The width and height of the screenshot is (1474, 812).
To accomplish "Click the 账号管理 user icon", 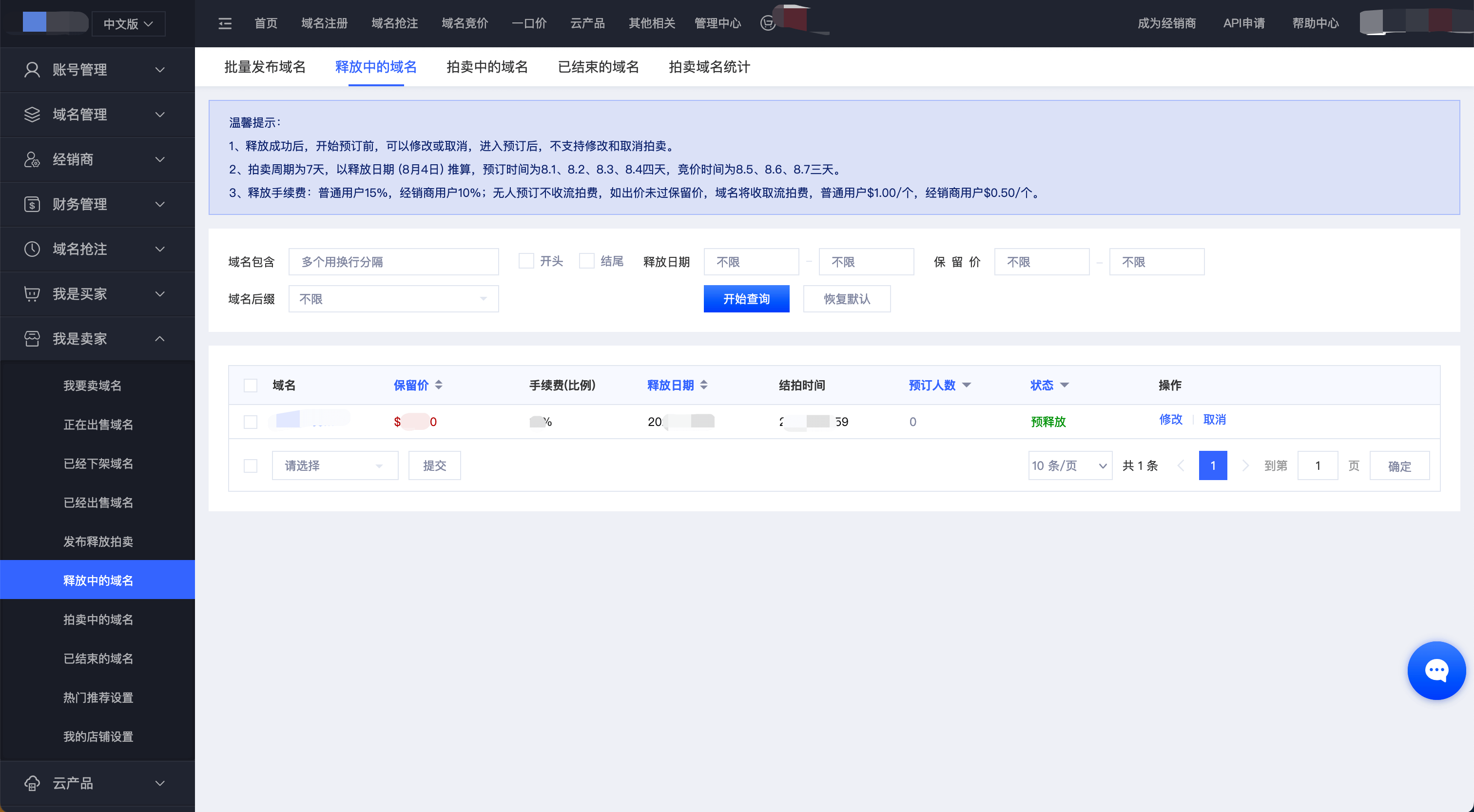I will 32,70.
